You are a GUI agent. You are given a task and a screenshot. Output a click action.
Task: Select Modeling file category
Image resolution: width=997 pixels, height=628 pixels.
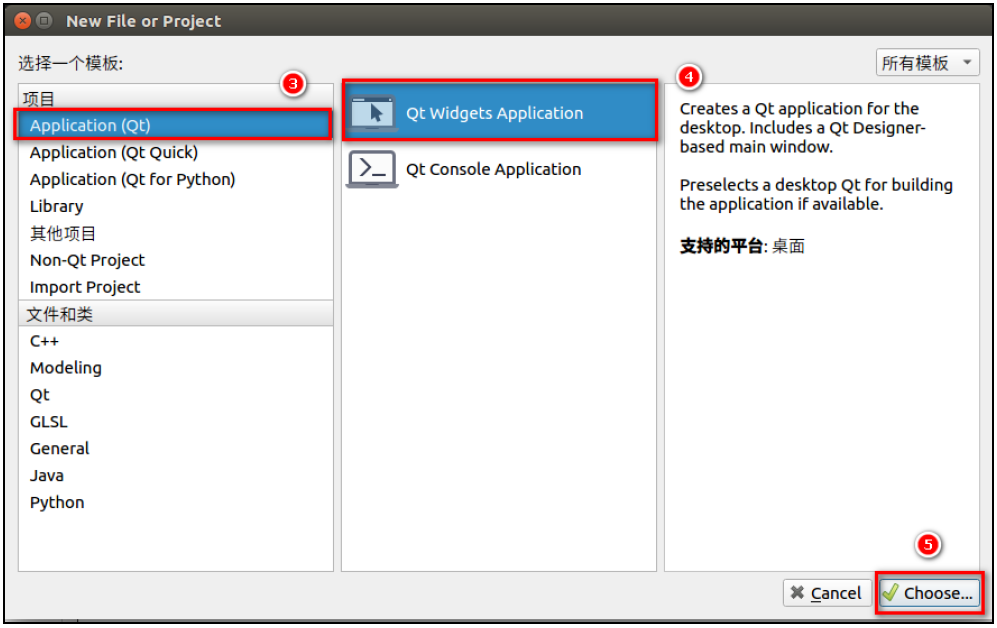176,367
